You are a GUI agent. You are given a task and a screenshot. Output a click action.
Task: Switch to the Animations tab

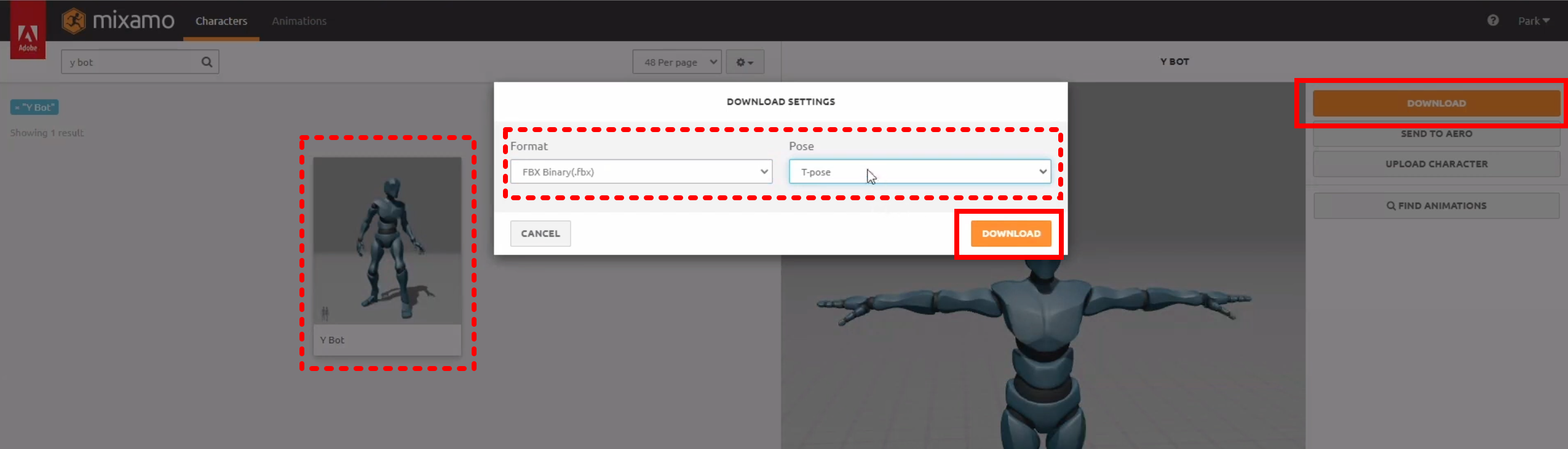click(x=299, y=21)
